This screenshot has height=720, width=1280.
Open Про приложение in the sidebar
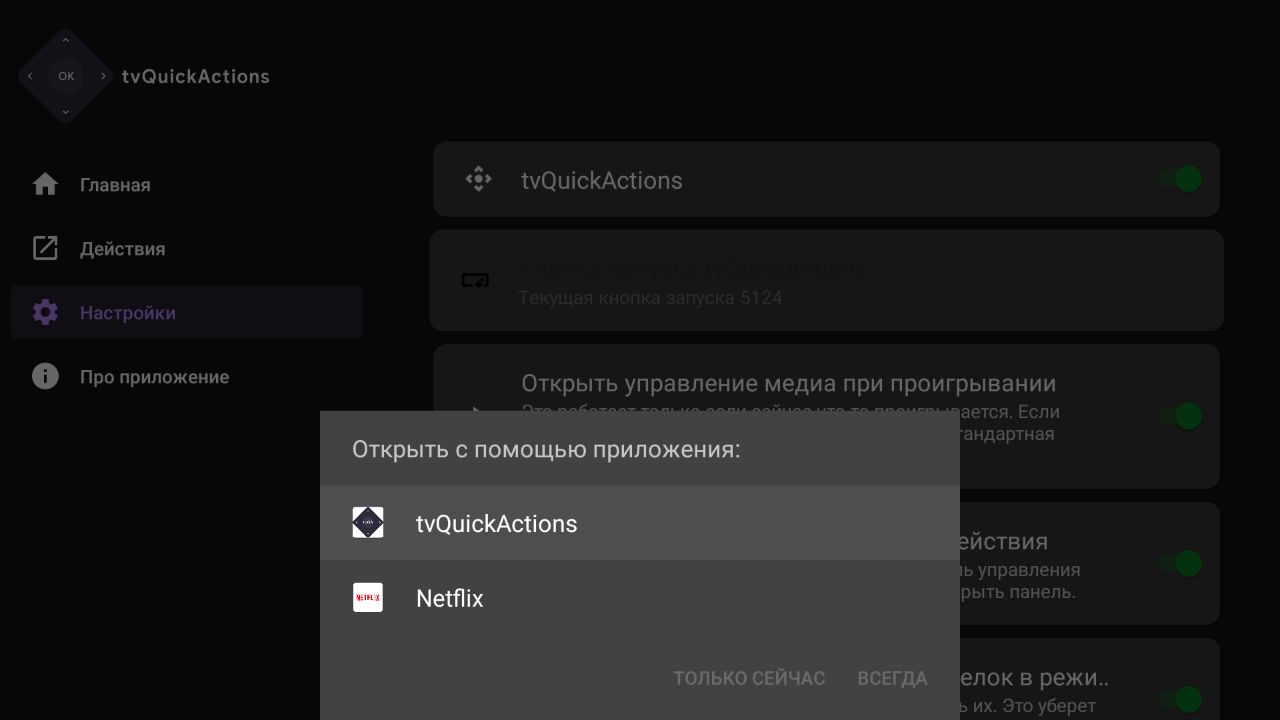[186, 377]
